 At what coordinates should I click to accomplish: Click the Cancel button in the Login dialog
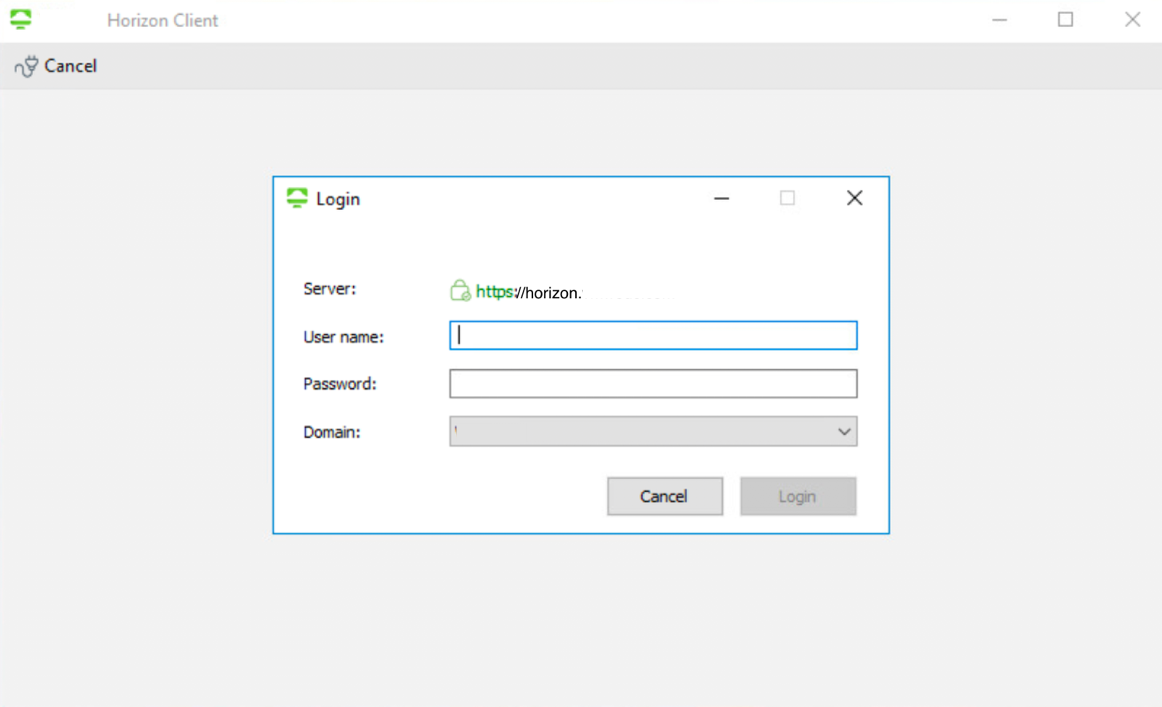click(x=665, y=496)
